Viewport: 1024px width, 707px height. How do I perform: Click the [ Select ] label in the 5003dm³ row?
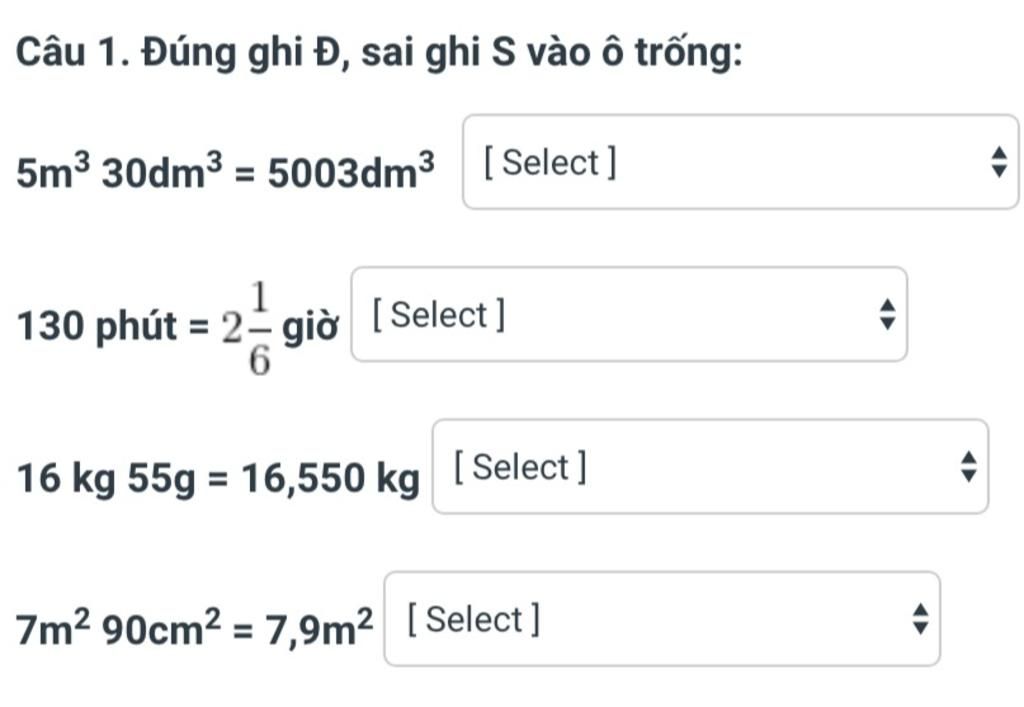coord(550,162)
